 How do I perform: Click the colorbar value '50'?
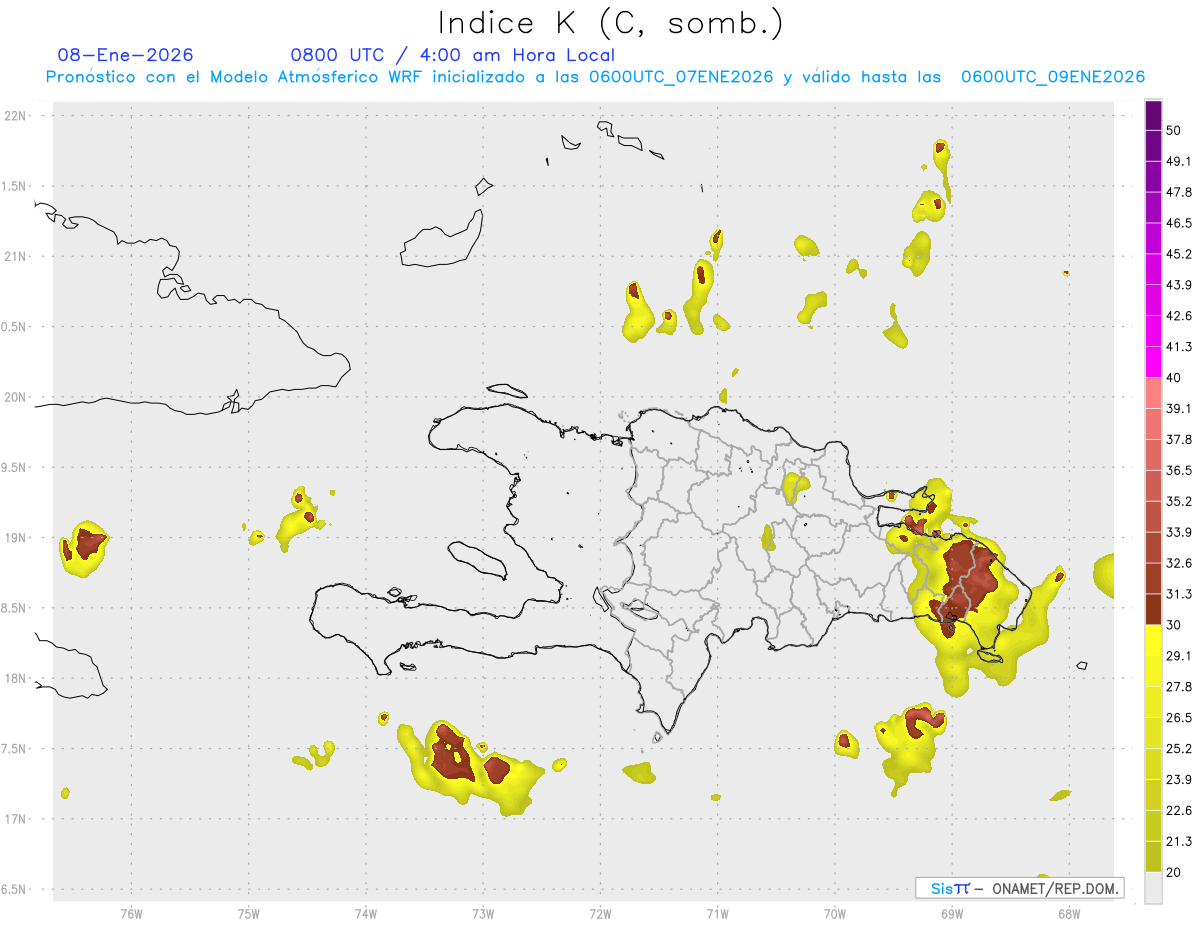tap(1174, 131)
